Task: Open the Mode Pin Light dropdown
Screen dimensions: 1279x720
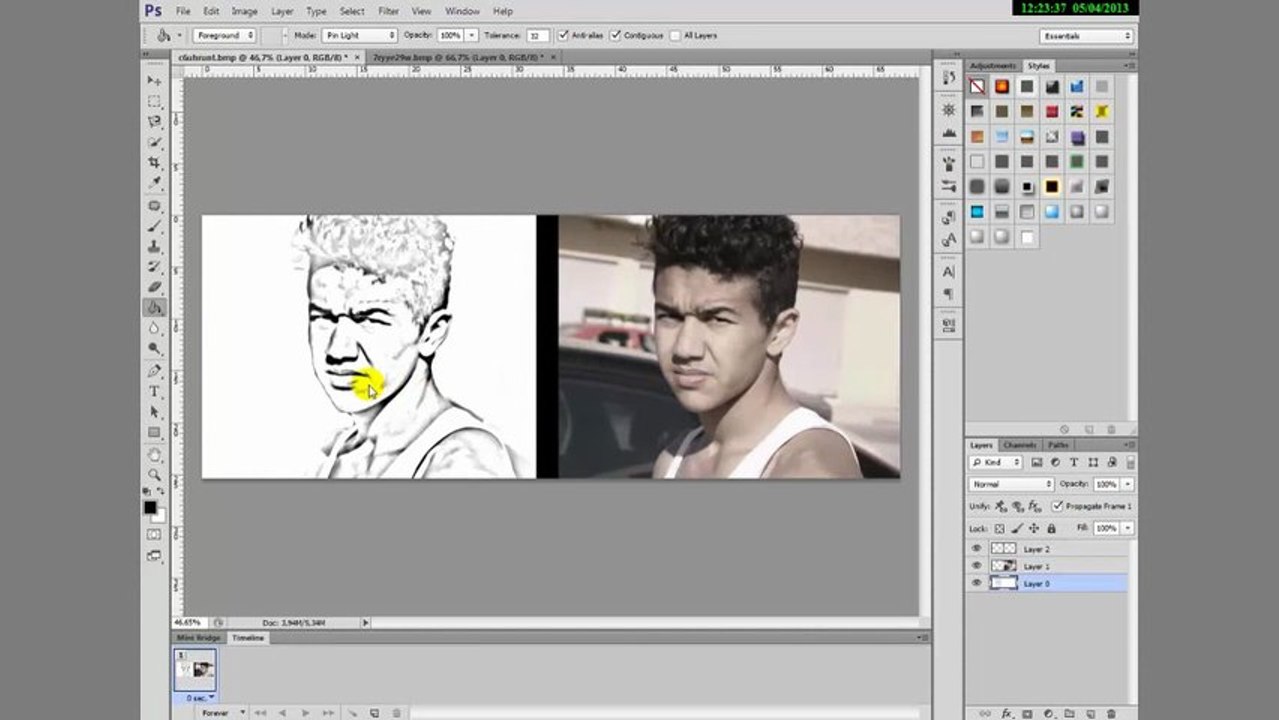Action: coord(358,35)
